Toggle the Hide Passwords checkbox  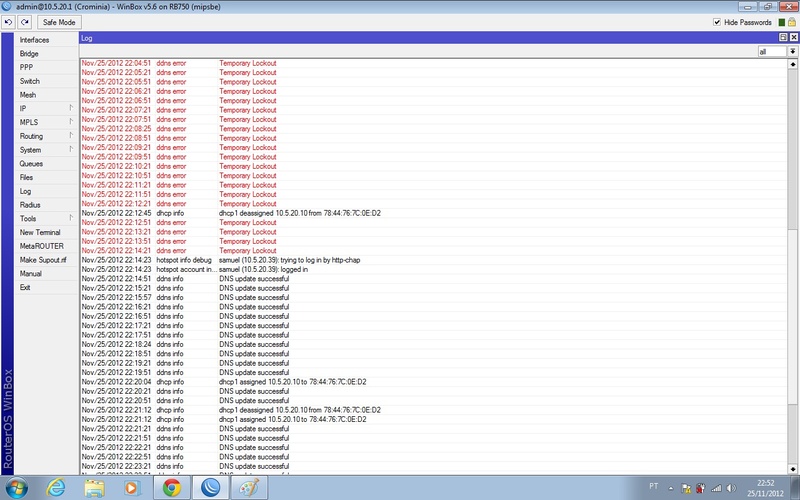click(x=717, y=22)
